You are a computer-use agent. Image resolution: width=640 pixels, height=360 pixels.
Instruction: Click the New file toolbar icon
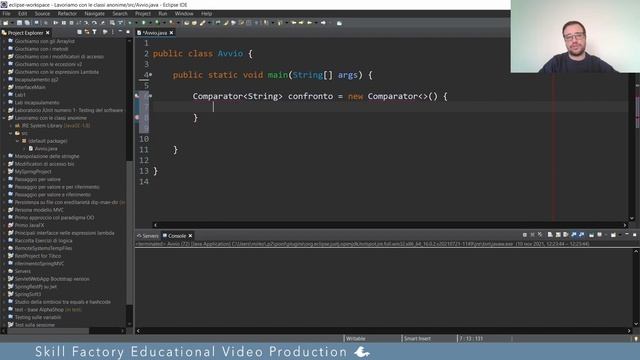[5, 23]
